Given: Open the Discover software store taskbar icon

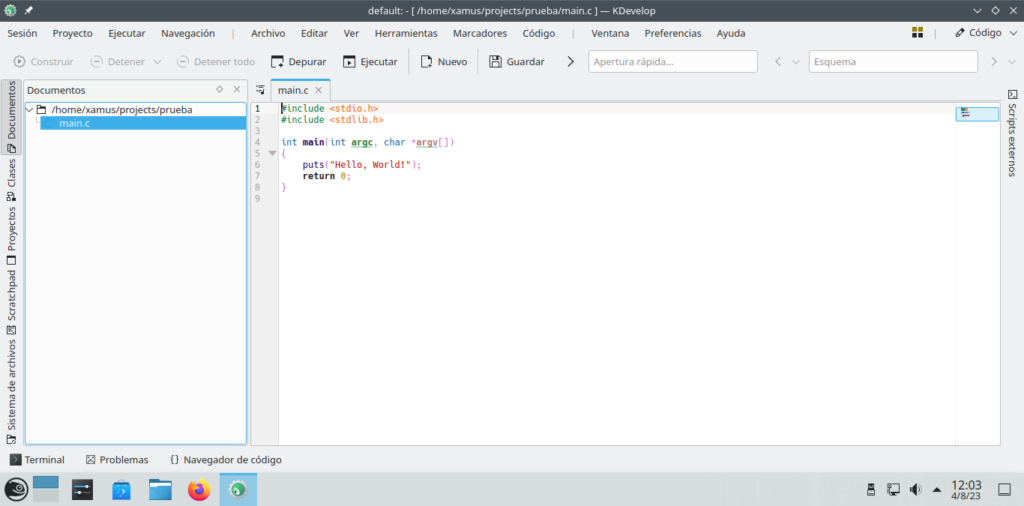Looking at the screenshot, I should [122, 490].
